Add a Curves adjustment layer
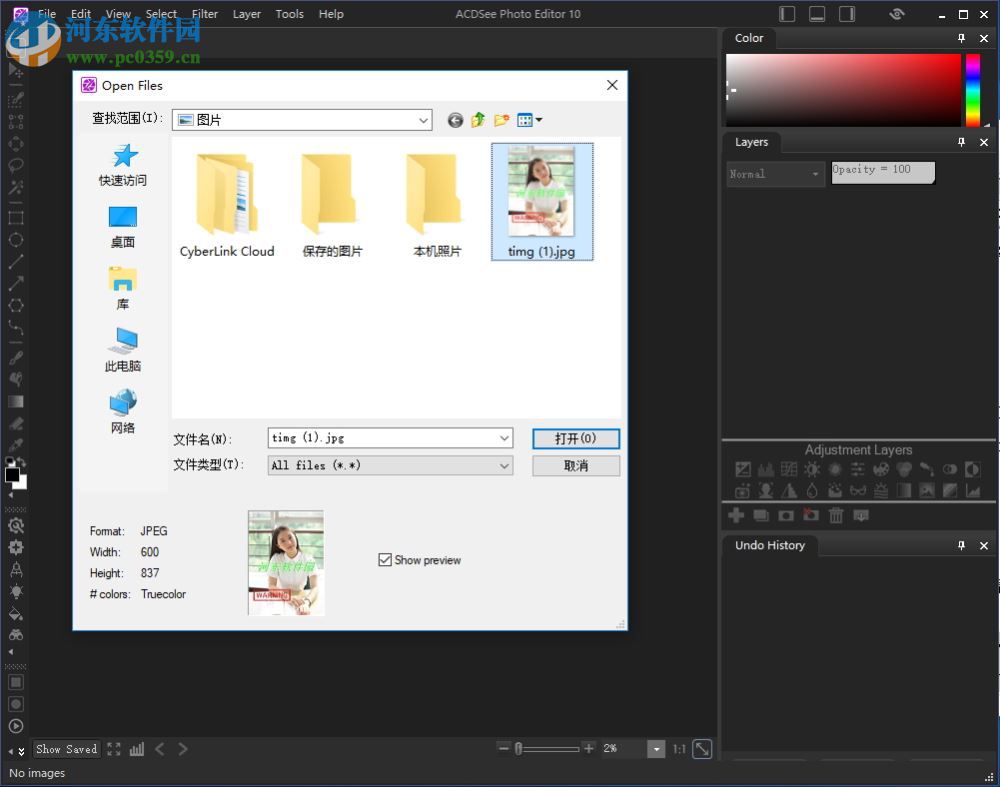The image size is (1000, 787). click(788, 467)
